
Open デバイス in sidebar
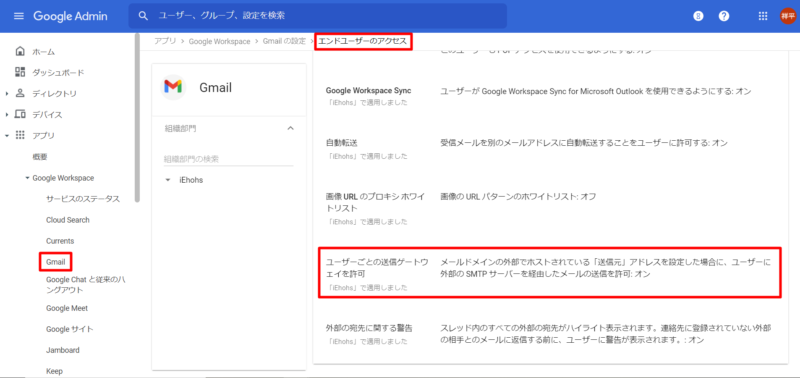pos(47,115)
